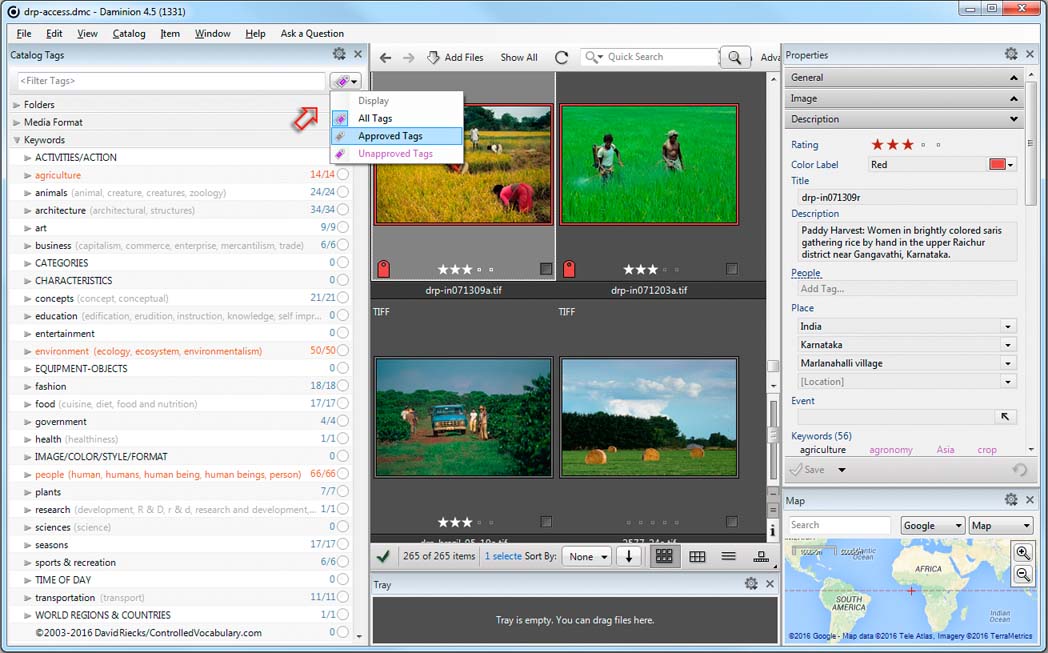Click the refresh icon next to Quick Search
This screenshot has height=653, width=1048.
click(x=562, y=57)
